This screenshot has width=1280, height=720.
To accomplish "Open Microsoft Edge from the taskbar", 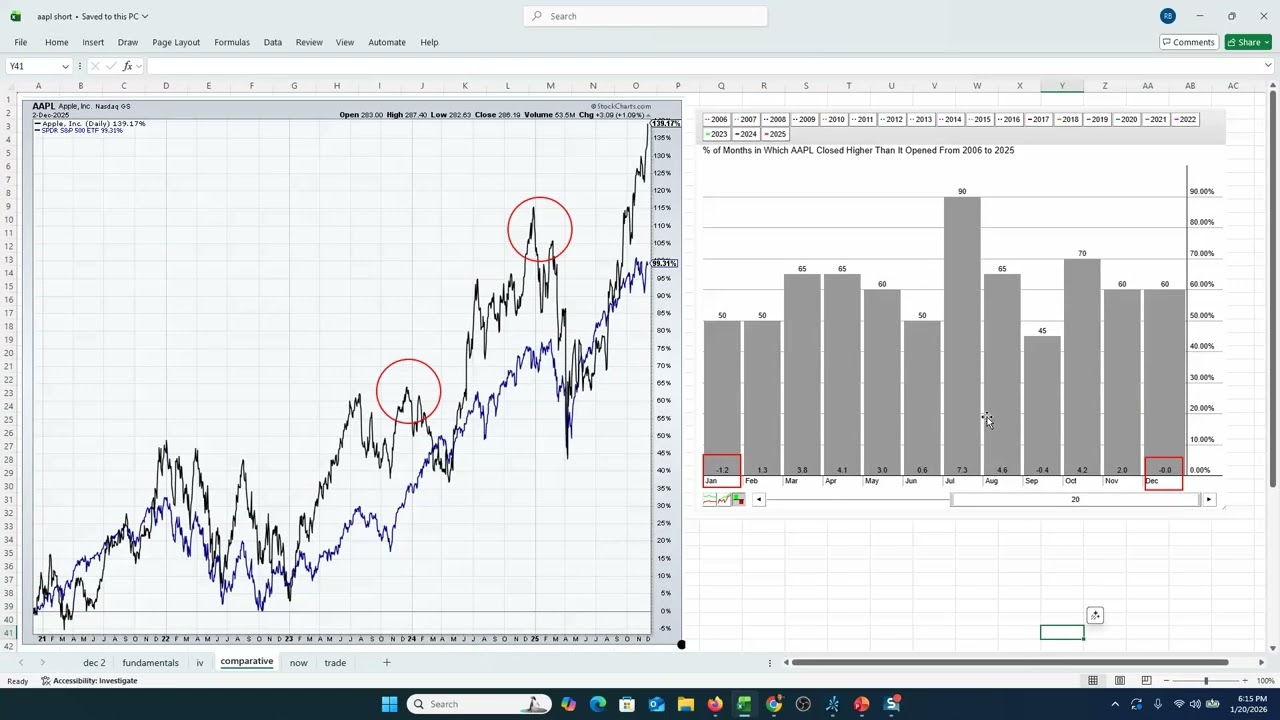I will coord(598,704).
